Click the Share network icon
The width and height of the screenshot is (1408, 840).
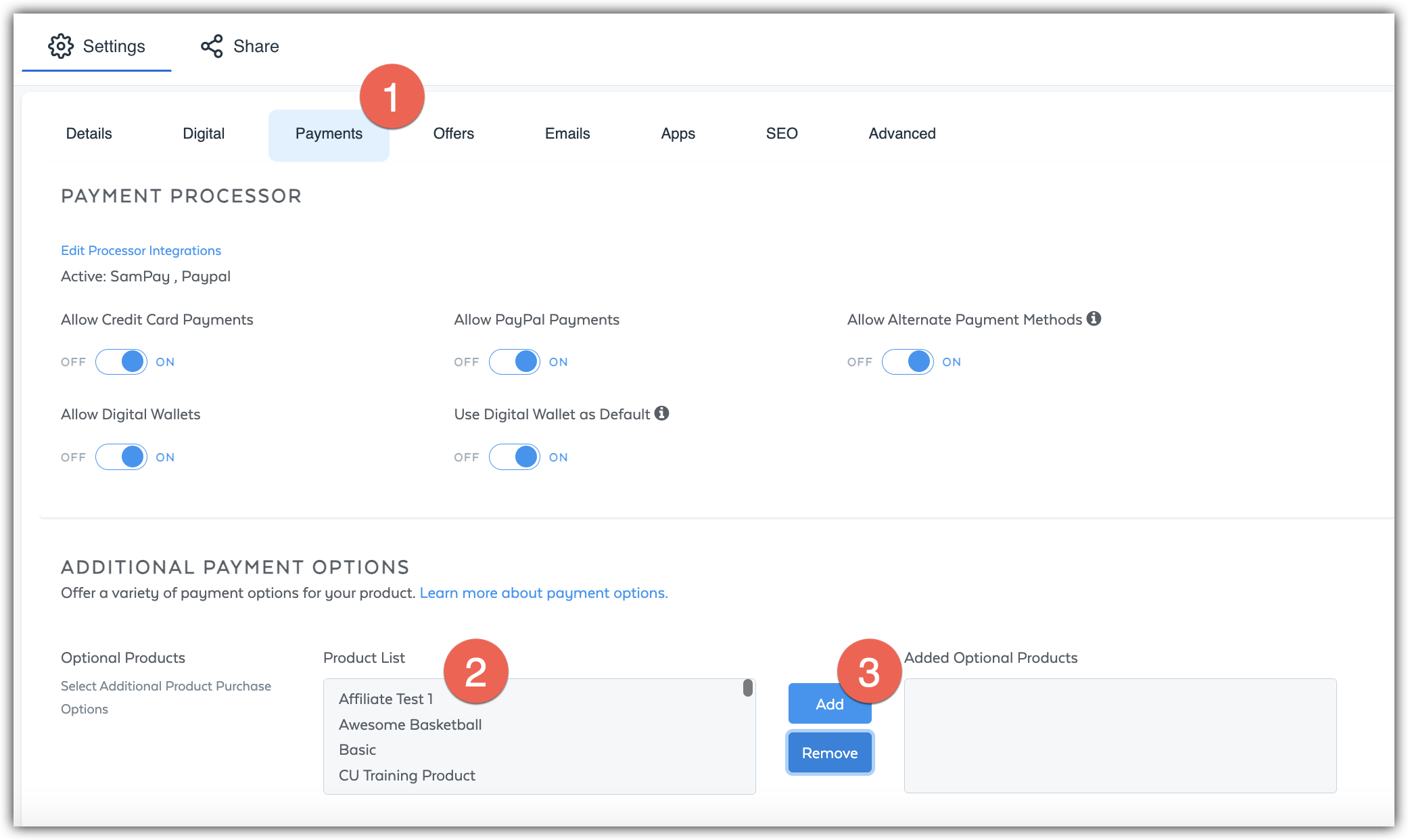tap(212, 46)
